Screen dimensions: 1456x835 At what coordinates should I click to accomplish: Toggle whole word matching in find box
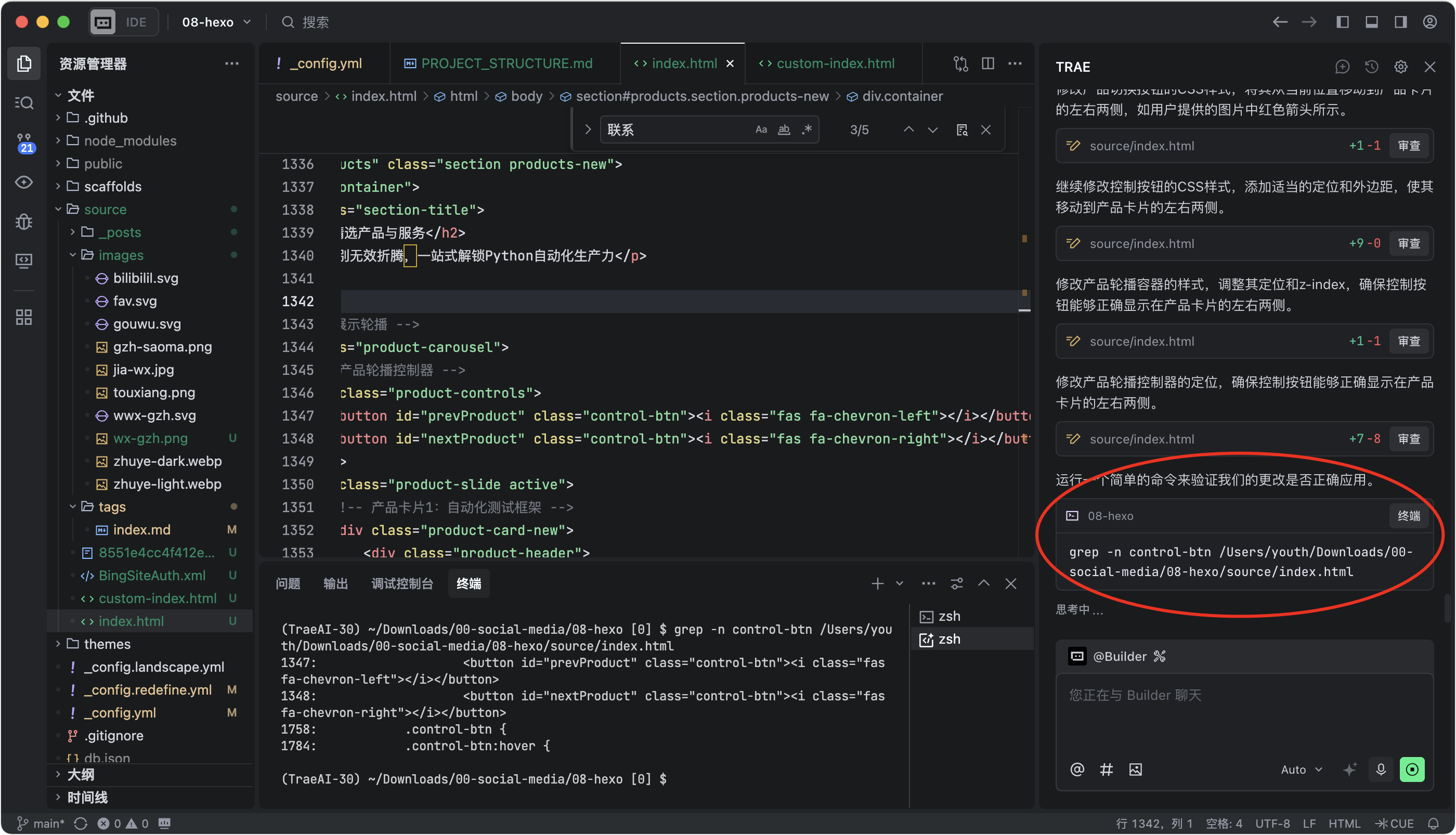[784, 129]
